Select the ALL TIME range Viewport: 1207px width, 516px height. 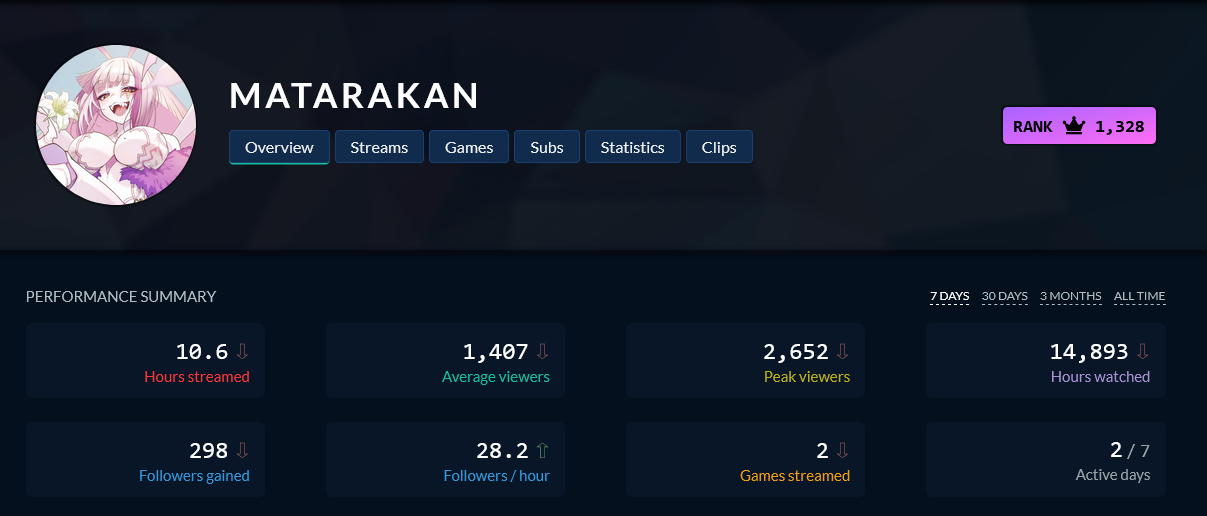point(1139,296)
